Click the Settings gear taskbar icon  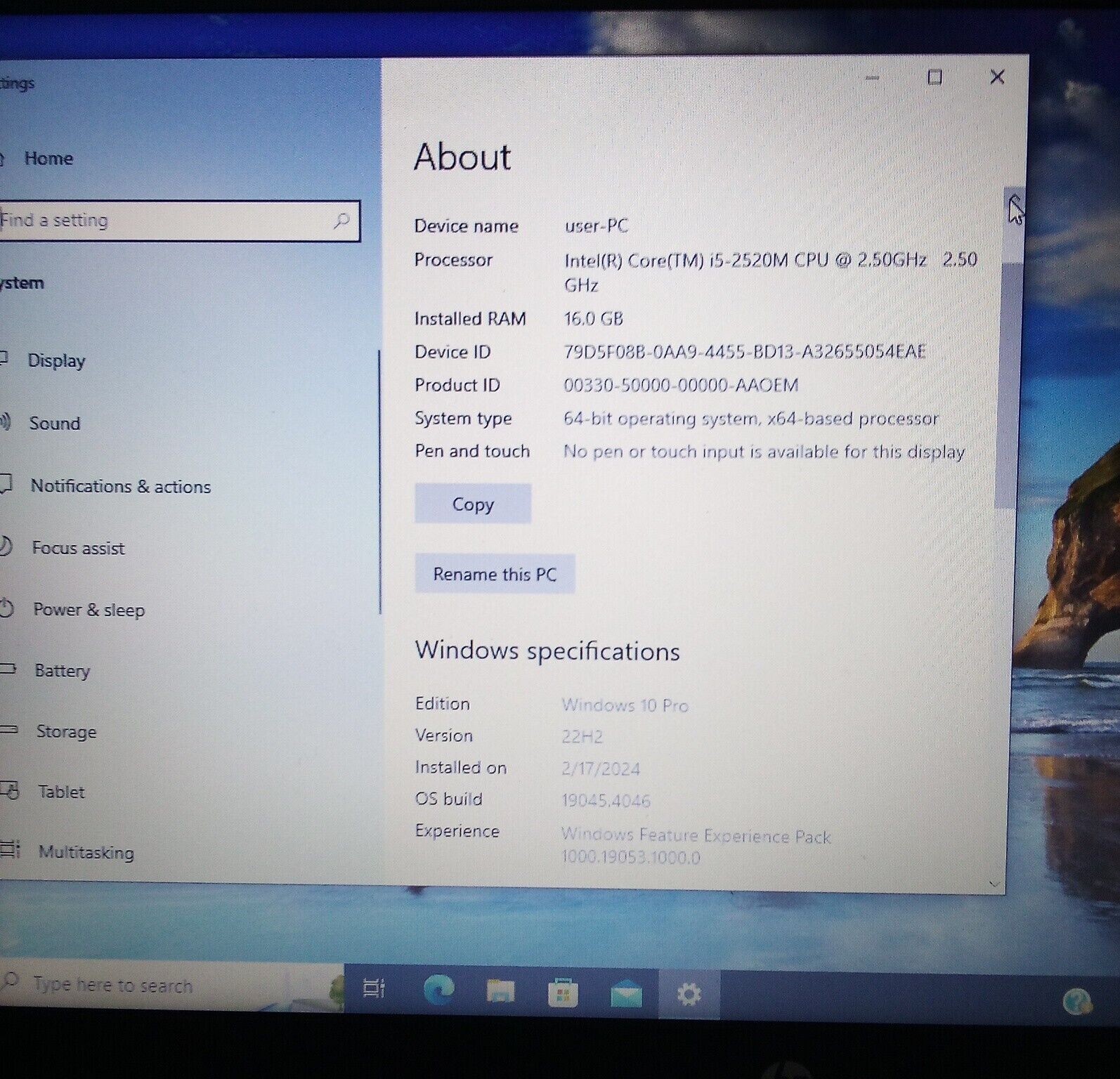pyautogui.click(x=689, y=994)
